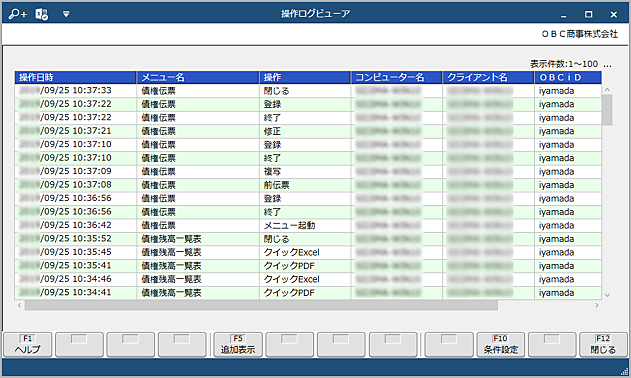Maximize the 操作ログビューア window
This screenshot has width=631, height=378.
pos(588,14)
